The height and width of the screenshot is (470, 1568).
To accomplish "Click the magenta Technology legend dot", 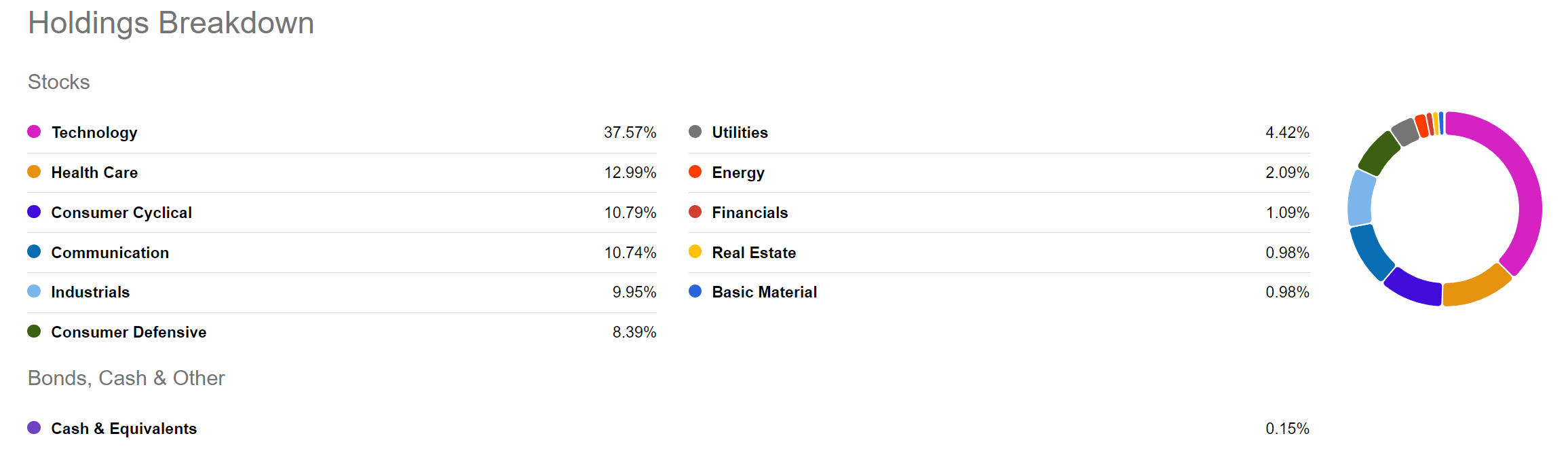I will (x=34, y=132).
